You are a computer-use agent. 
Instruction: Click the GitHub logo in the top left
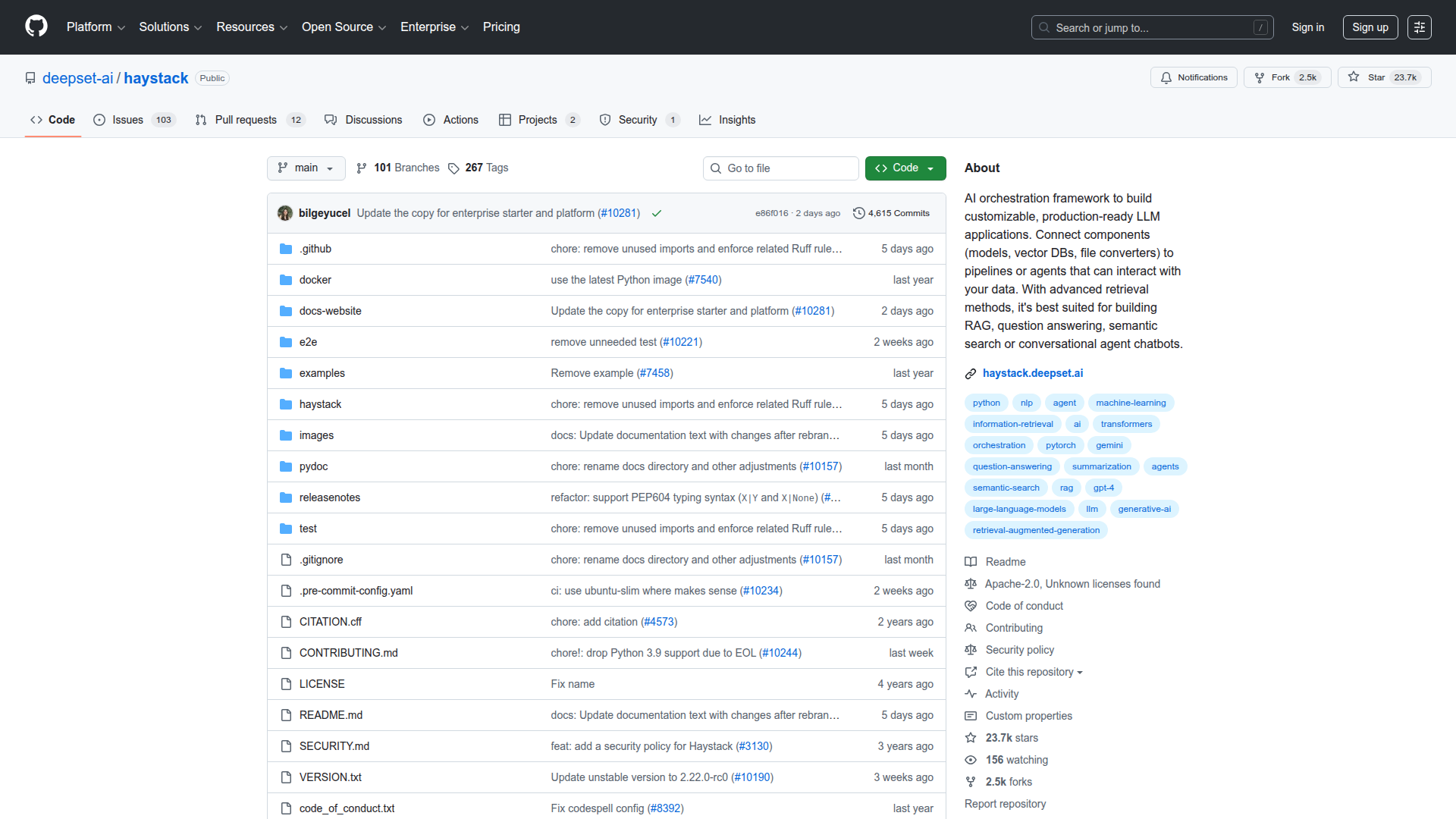(x=35, y=27)
